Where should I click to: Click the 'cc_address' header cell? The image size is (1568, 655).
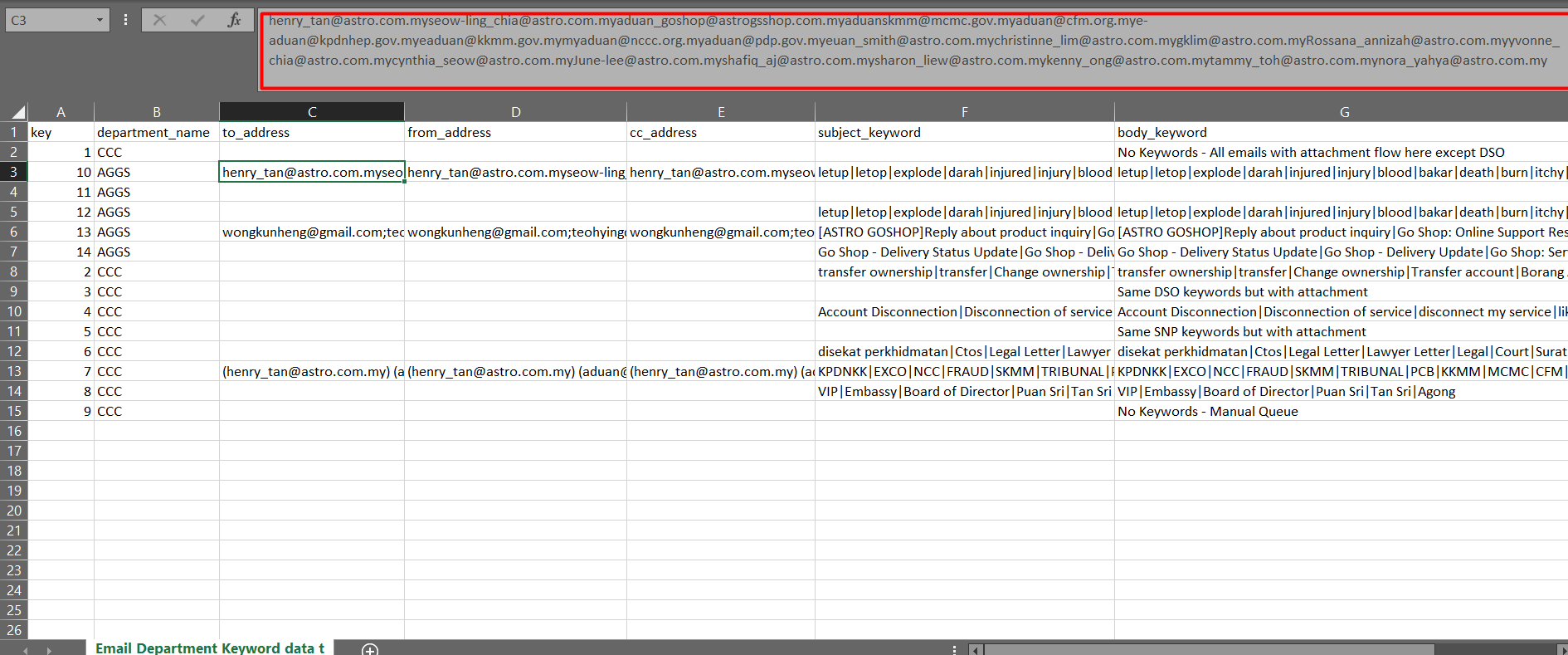[x=721, y=132]
